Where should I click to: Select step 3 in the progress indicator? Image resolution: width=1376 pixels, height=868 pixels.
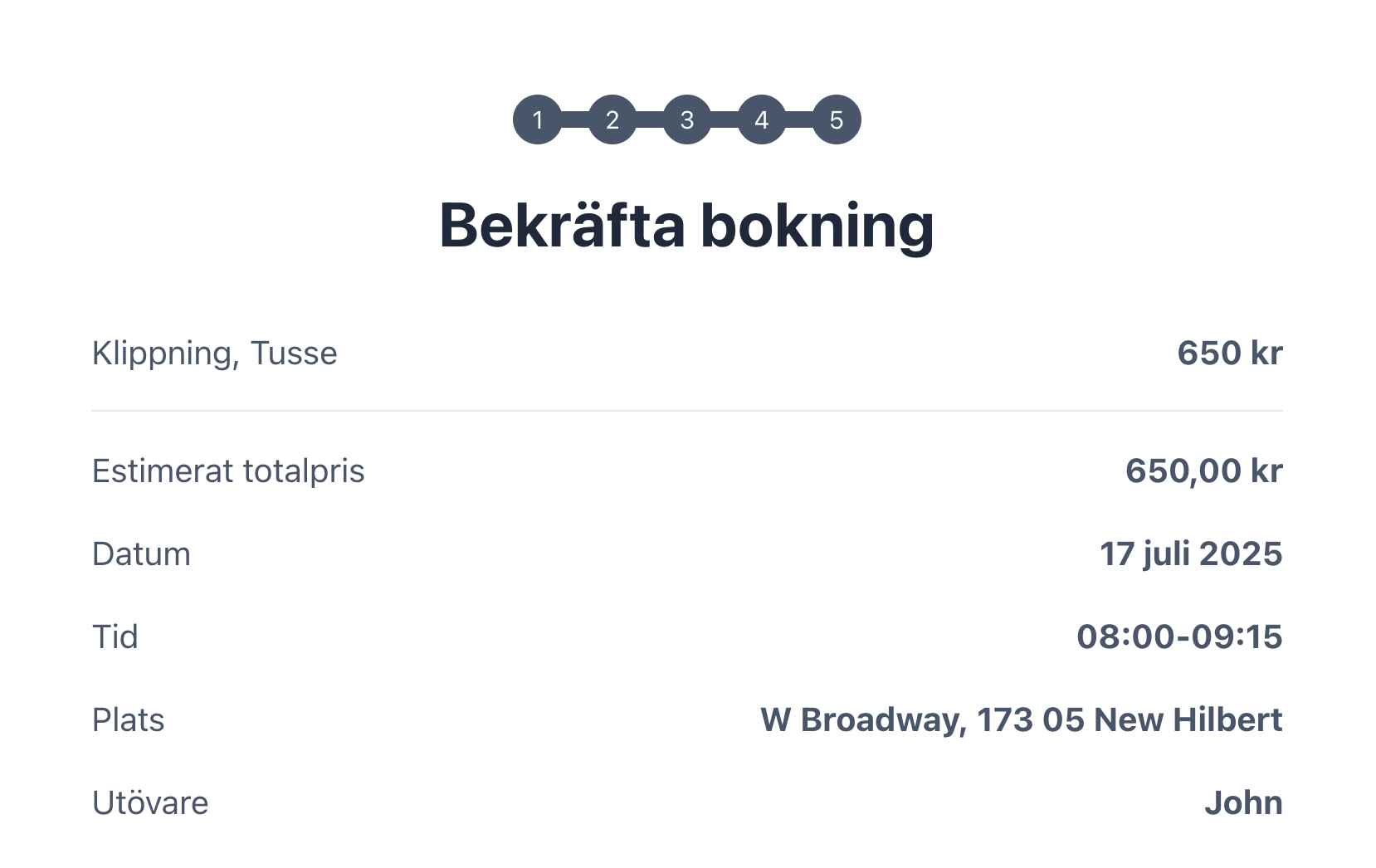(687, 119)
